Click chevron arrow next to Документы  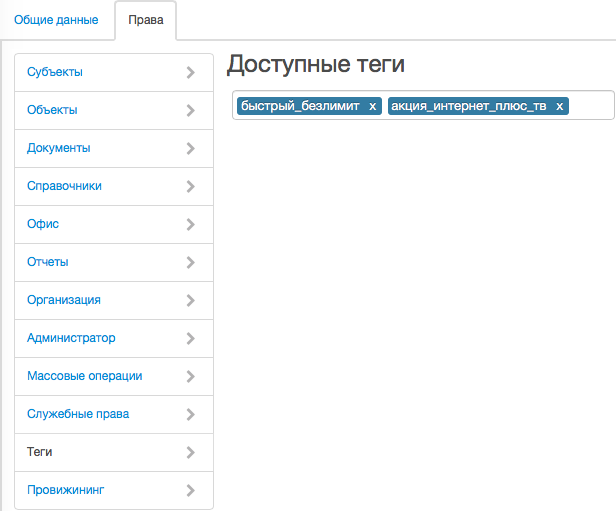coord(191,148)
